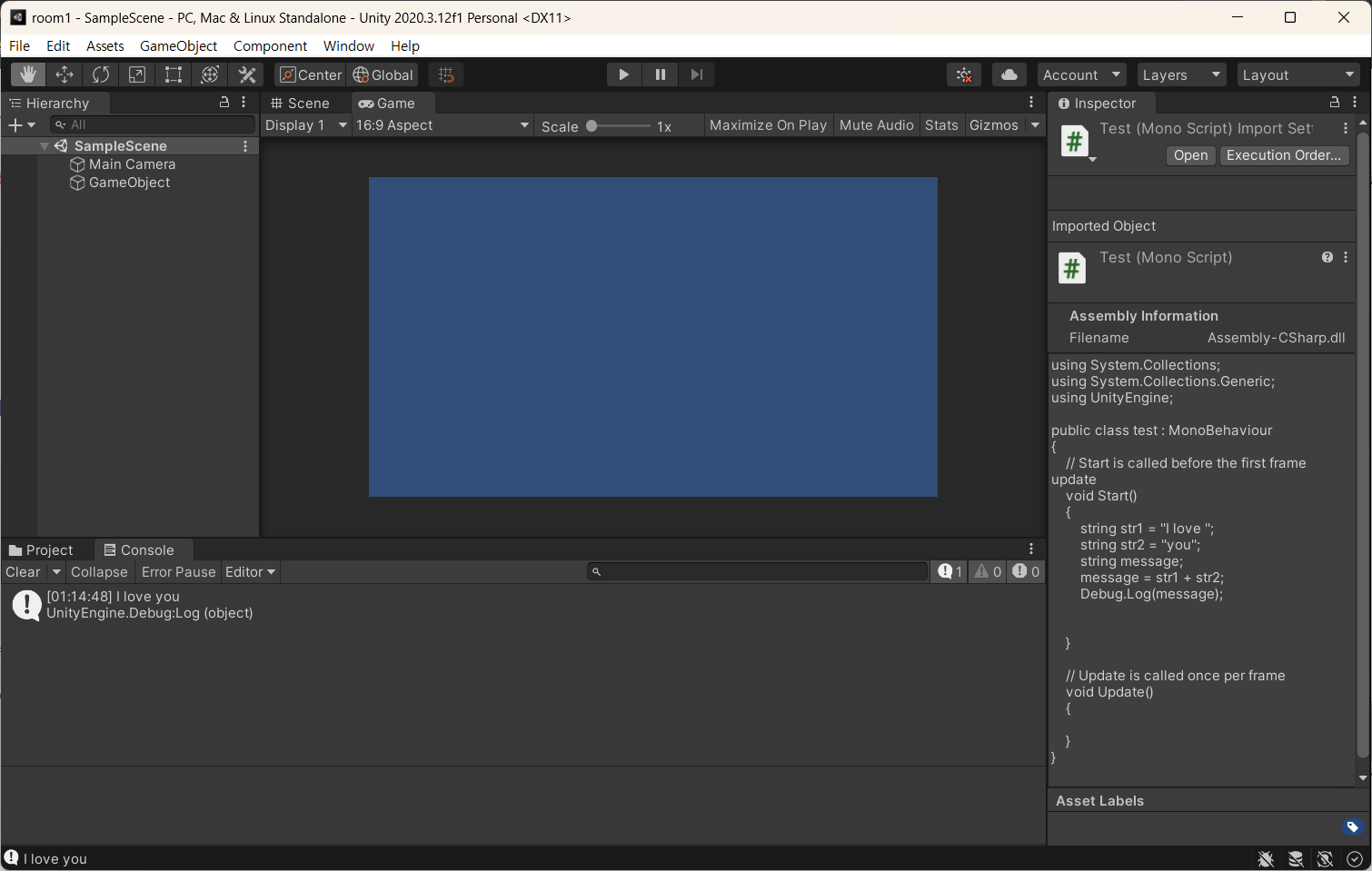Select the Rotate tool

pyautogui.click(x=101, y=74)
